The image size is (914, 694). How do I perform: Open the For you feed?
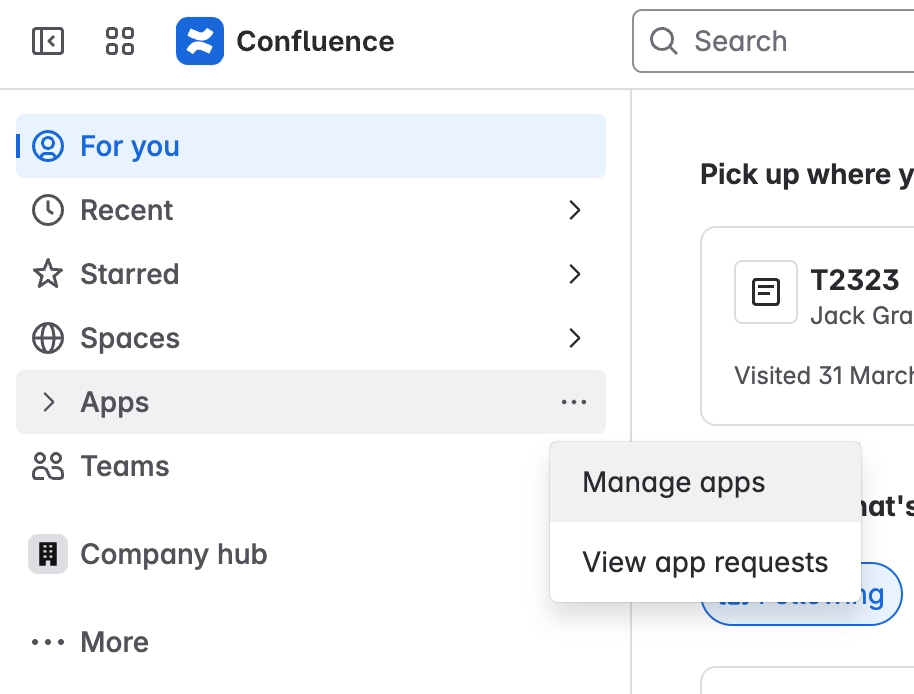(129, 146)
